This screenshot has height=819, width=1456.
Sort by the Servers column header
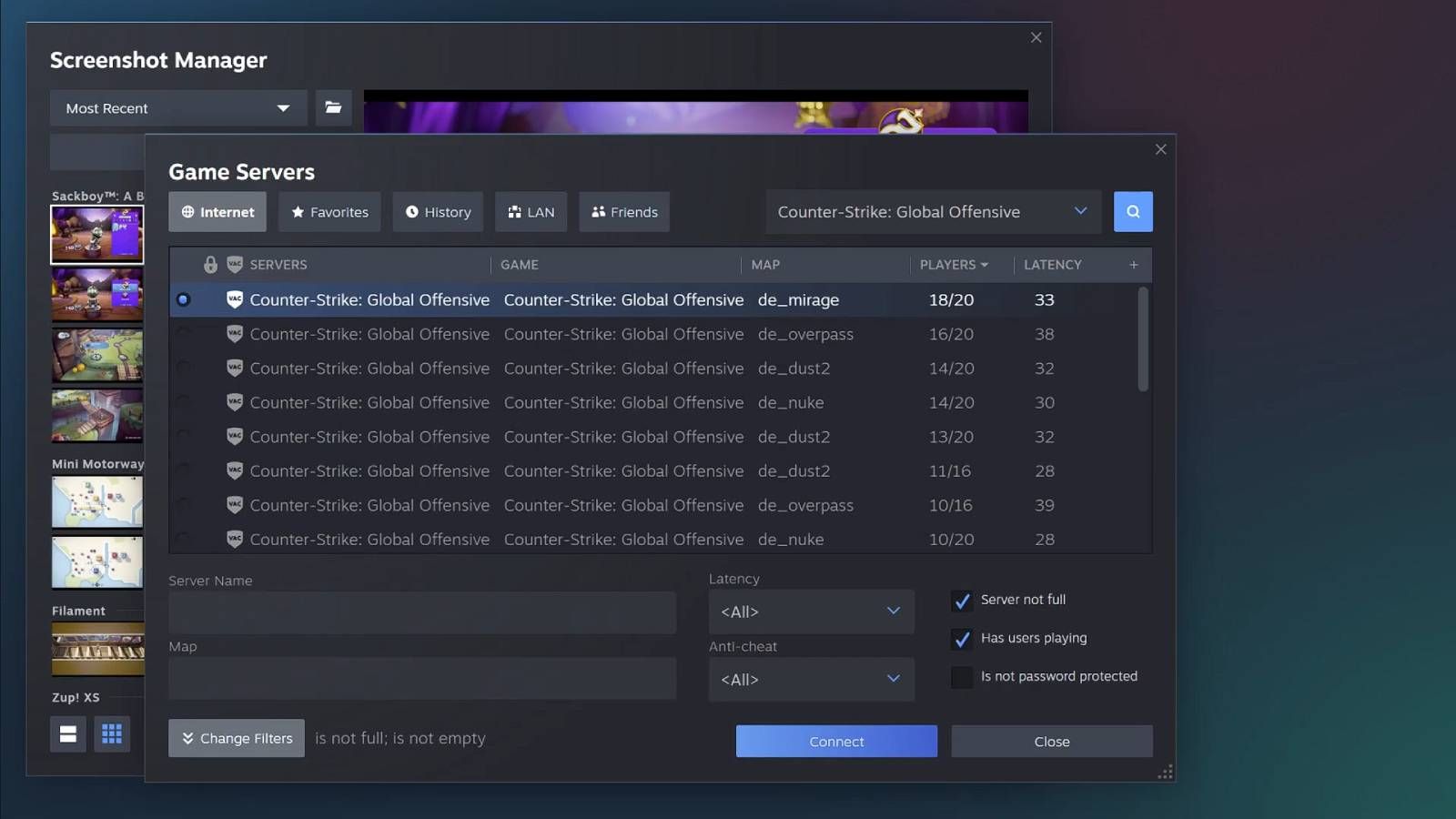278,265
